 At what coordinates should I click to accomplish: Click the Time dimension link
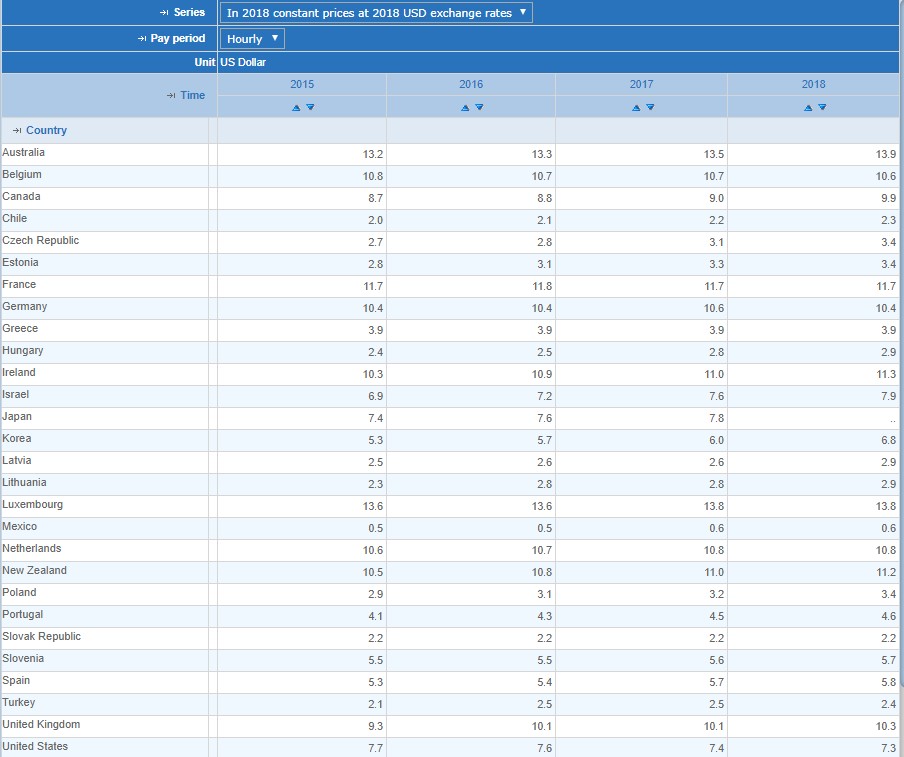coord(192,96)
